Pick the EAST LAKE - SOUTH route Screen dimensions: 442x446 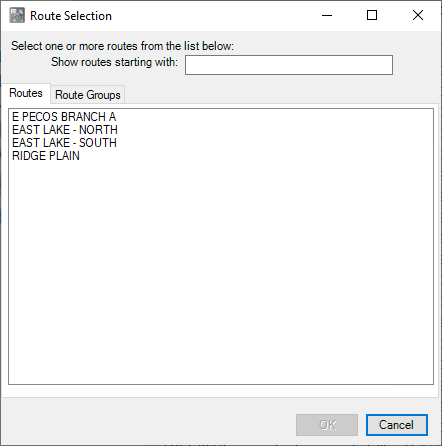[x=64, y=143]
